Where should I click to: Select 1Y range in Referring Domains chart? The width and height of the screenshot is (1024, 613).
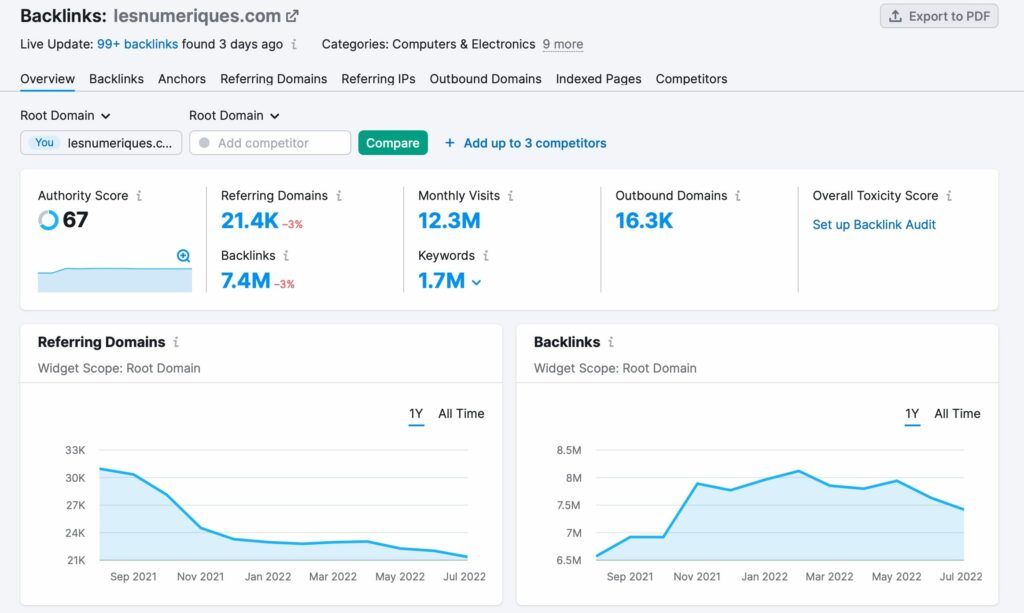coord(416,414)
